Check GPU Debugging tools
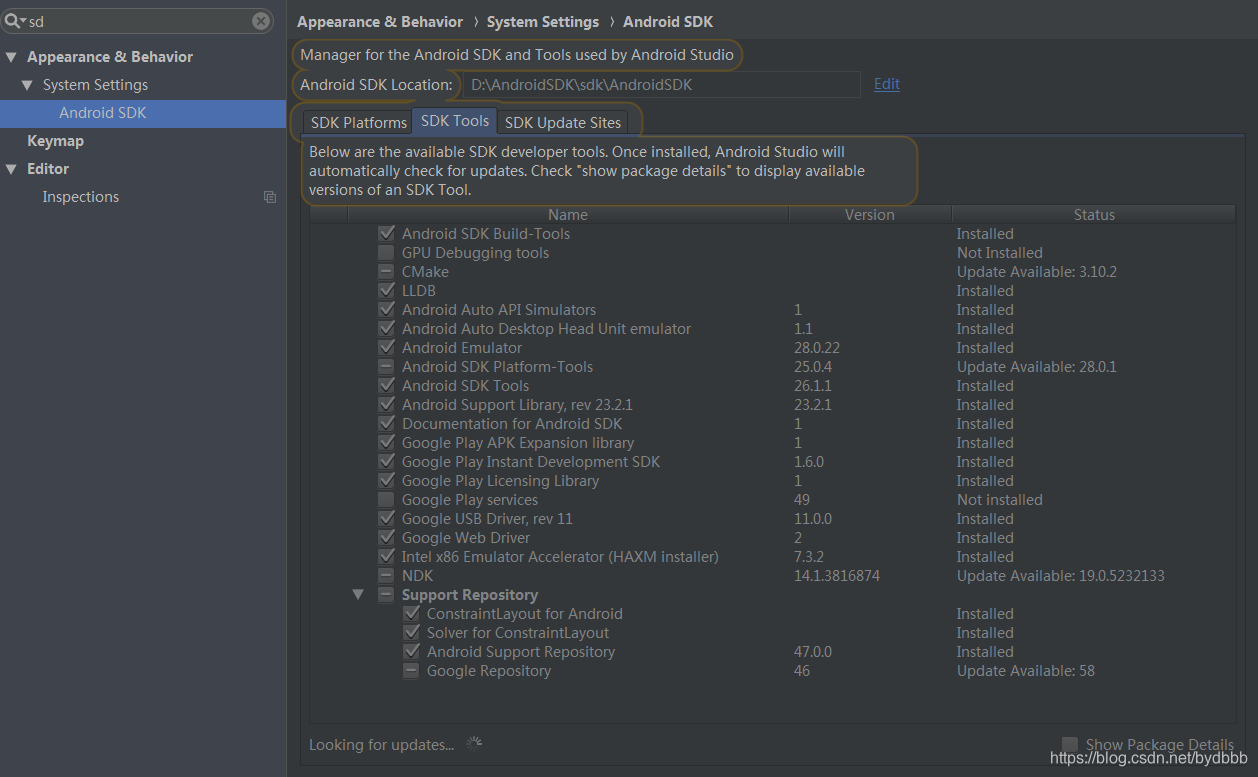The height and width of the screenshot is (777, 1258). pyautogui.click(x=386, y=253)
